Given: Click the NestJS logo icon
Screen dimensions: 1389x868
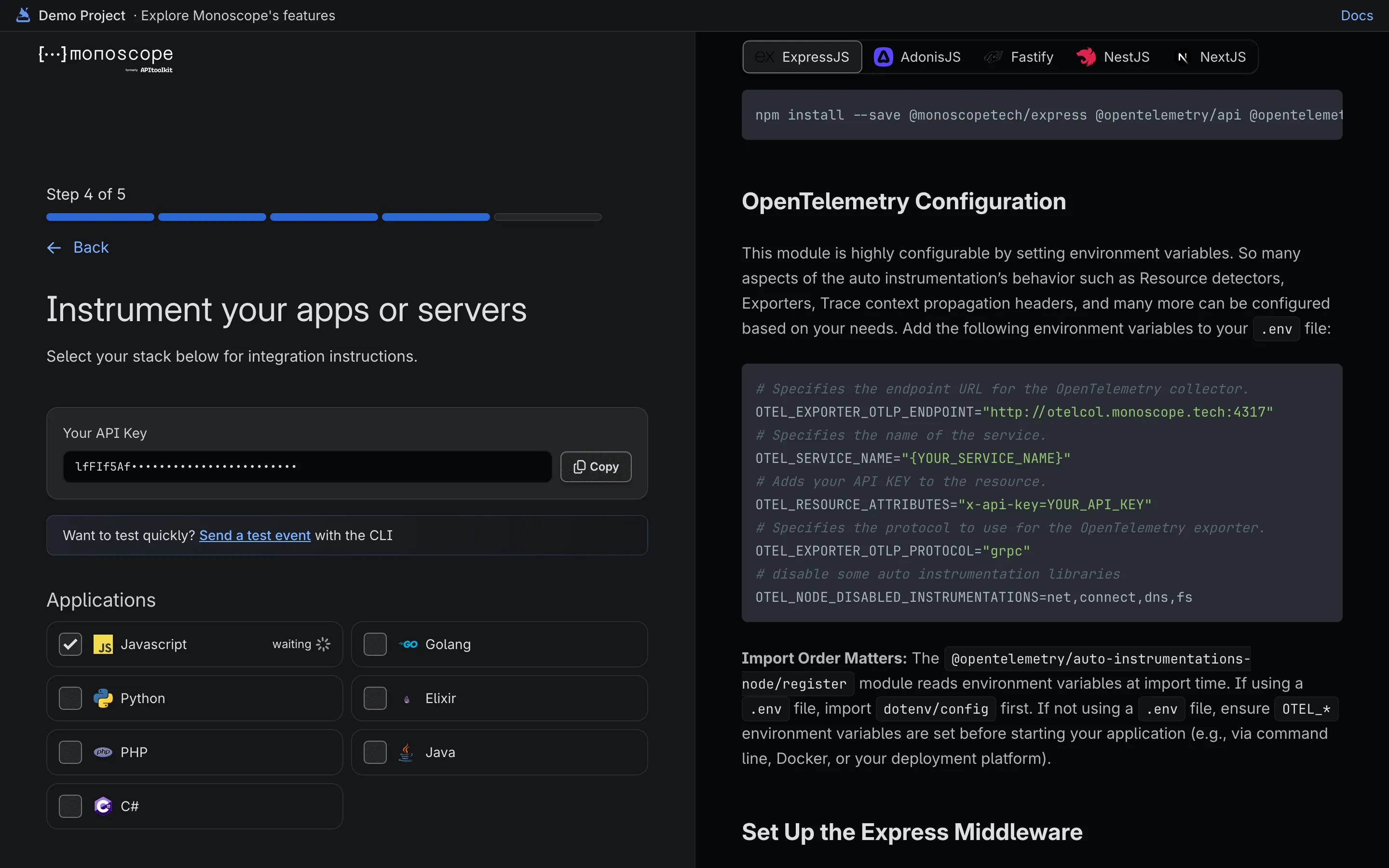Looking at the screenshot, I should click(x=1087, y=57).
